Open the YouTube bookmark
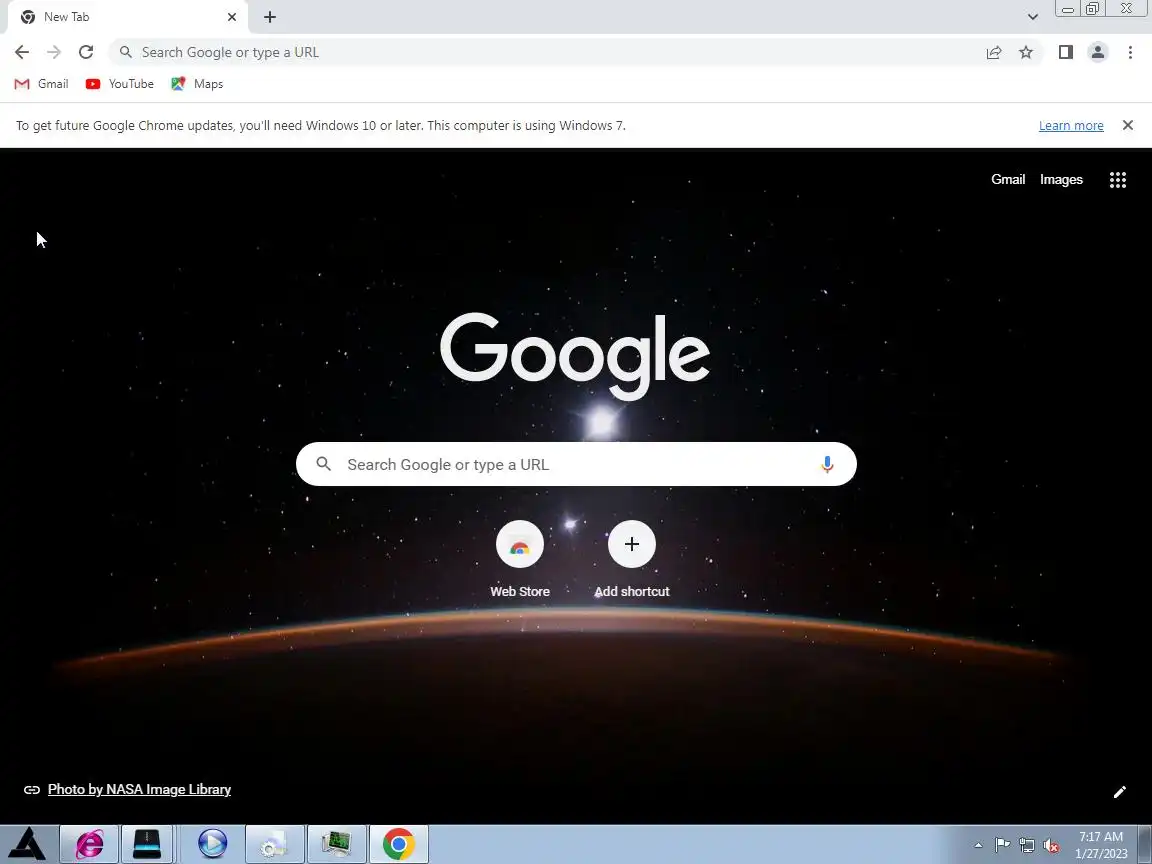This screenshot has width=1152, height=864. (120, 84)
